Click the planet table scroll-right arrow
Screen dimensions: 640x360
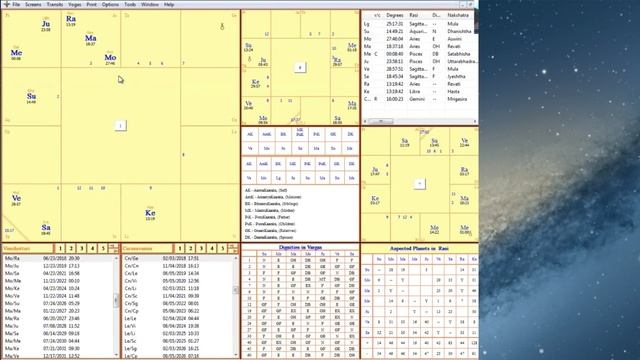pyautogui.click(x=475, y=121)
